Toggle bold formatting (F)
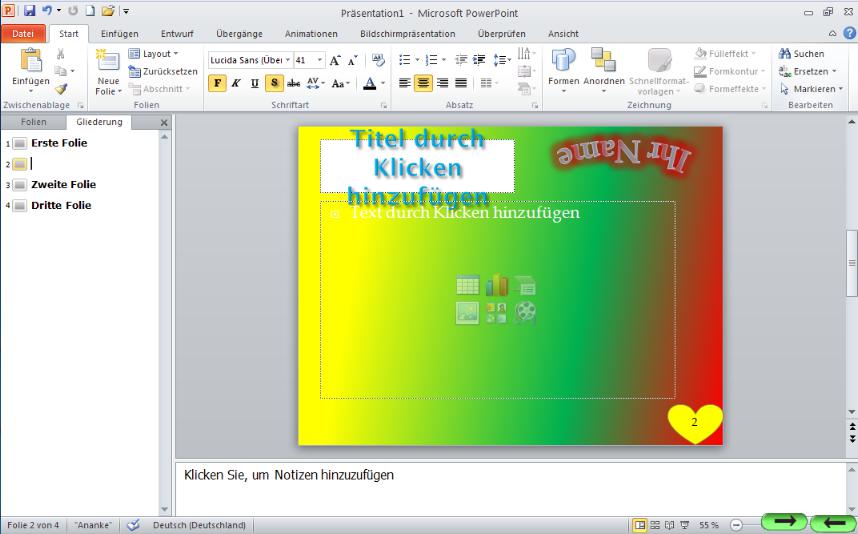 point(217,84)
